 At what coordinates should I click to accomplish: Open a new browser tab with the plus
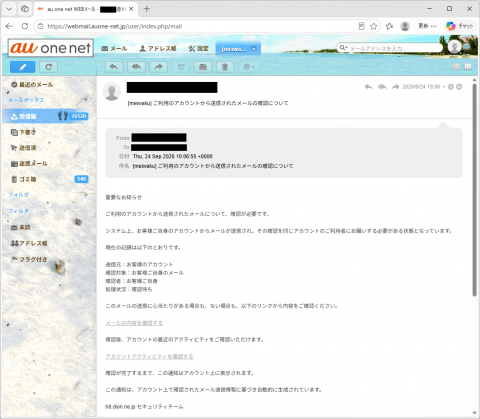(147, 9)
